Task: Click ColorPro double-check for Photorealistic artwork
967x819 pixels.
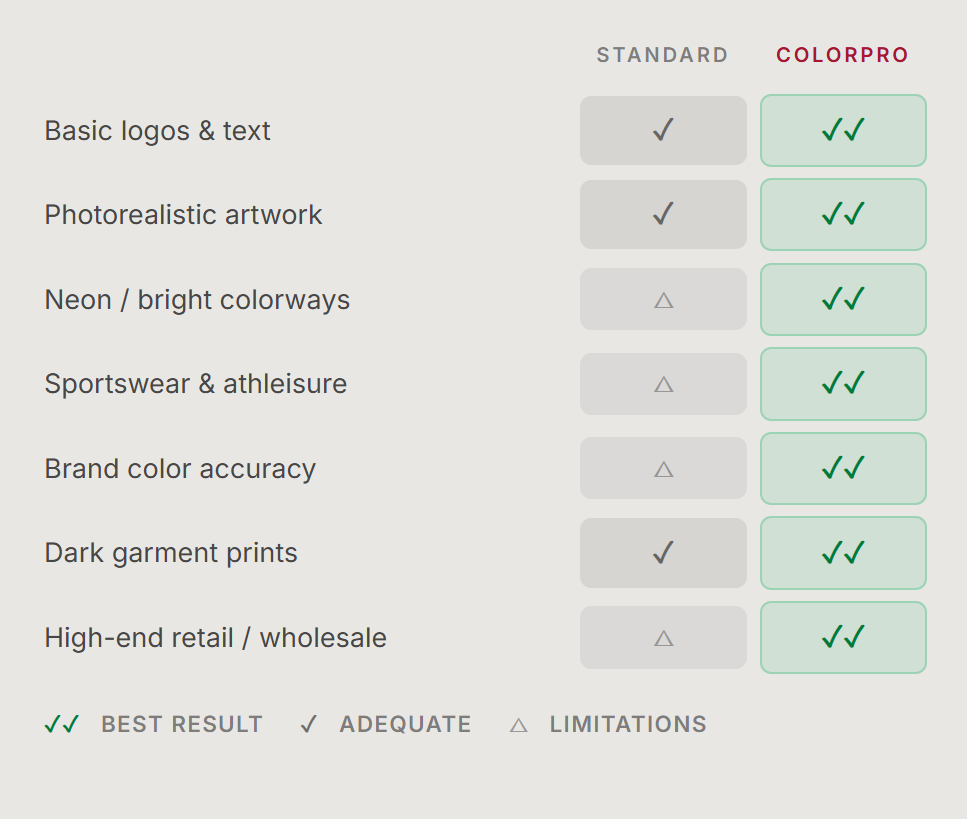Action: tap(843, 214)
